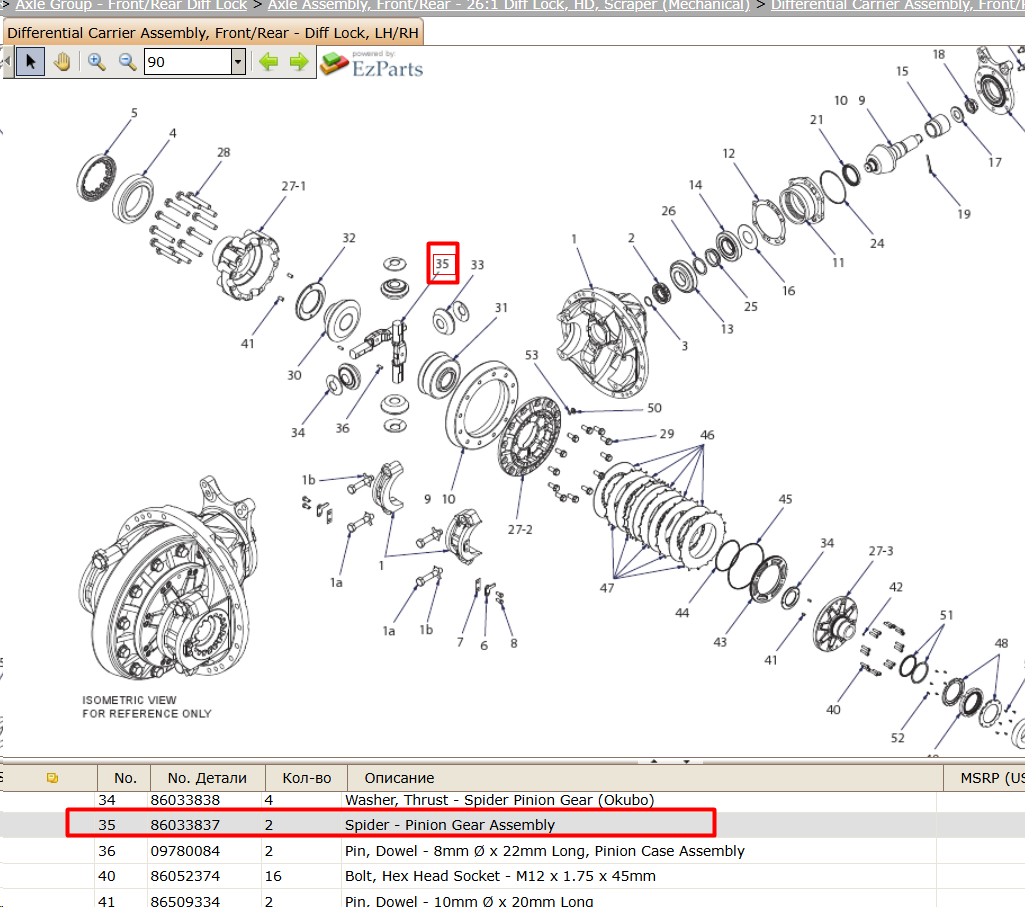Click callout 27-3 in the diagram
The image size is (1025, 907).
[881, 551]
